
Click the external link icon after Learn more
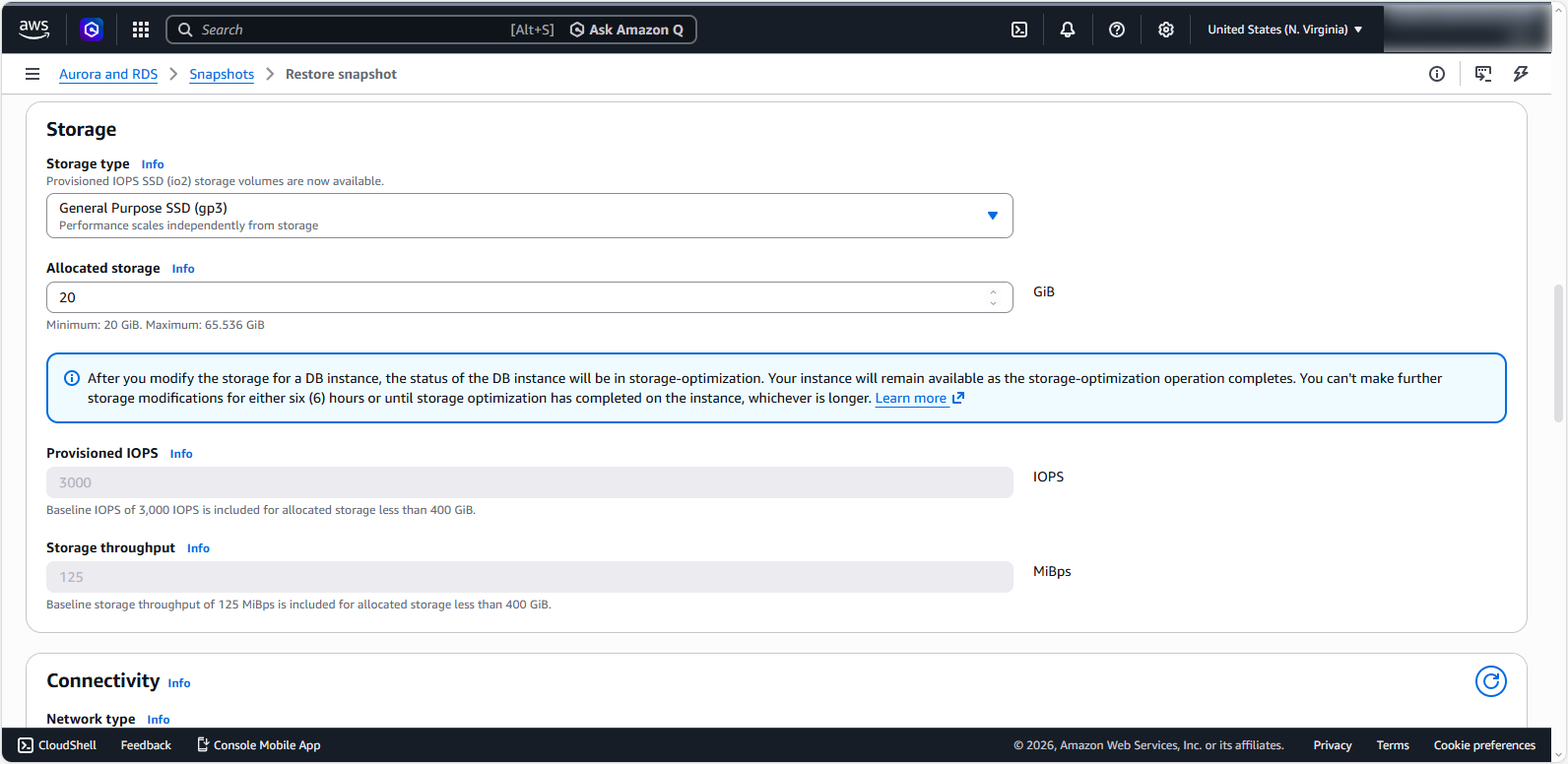point(958,399)
